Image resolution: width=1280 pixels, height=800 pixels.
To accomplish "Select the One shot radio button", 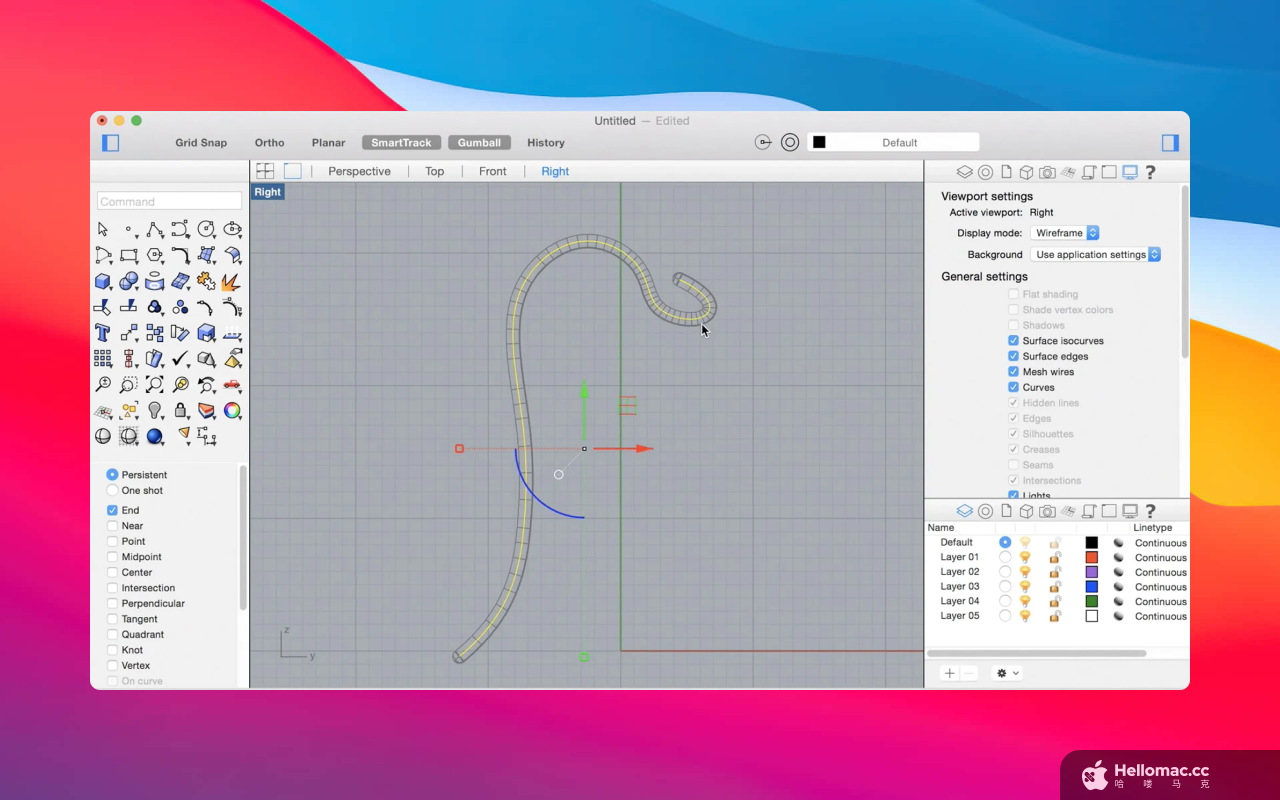I will [112, 491].
